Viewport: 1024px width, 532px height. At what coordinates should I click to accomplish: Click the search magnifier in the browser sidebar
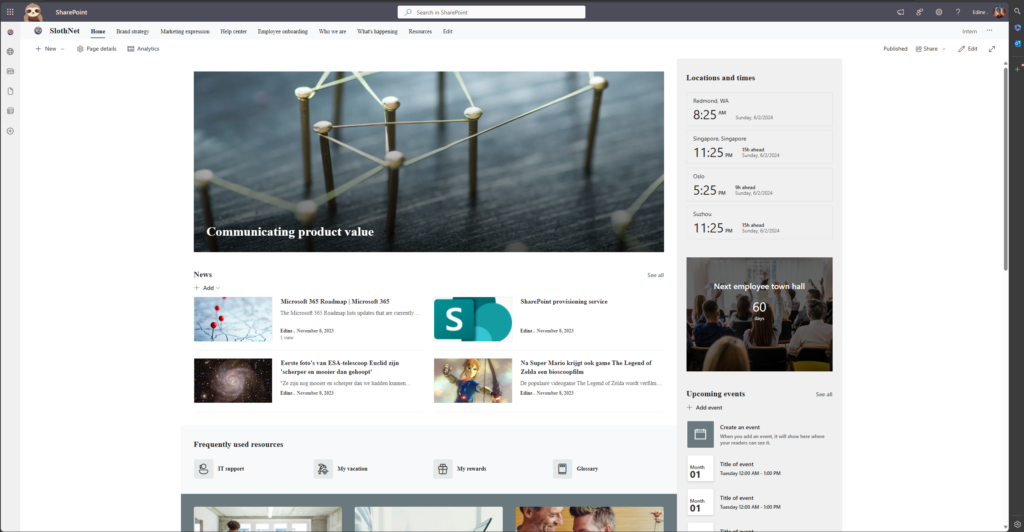coord(1017,12)
